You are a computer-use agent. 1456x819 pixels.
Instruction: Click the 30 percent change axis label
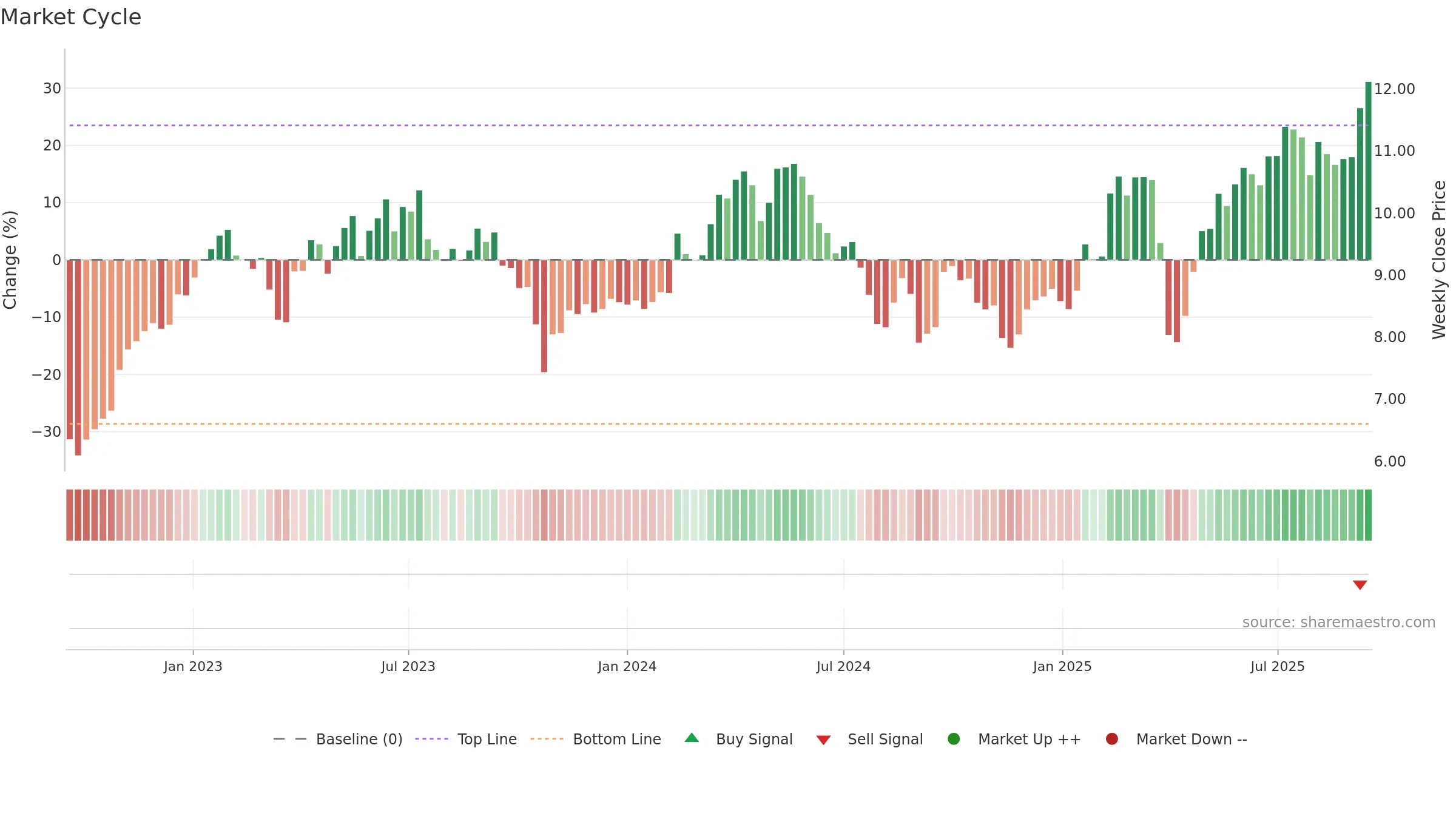[52, 89]
